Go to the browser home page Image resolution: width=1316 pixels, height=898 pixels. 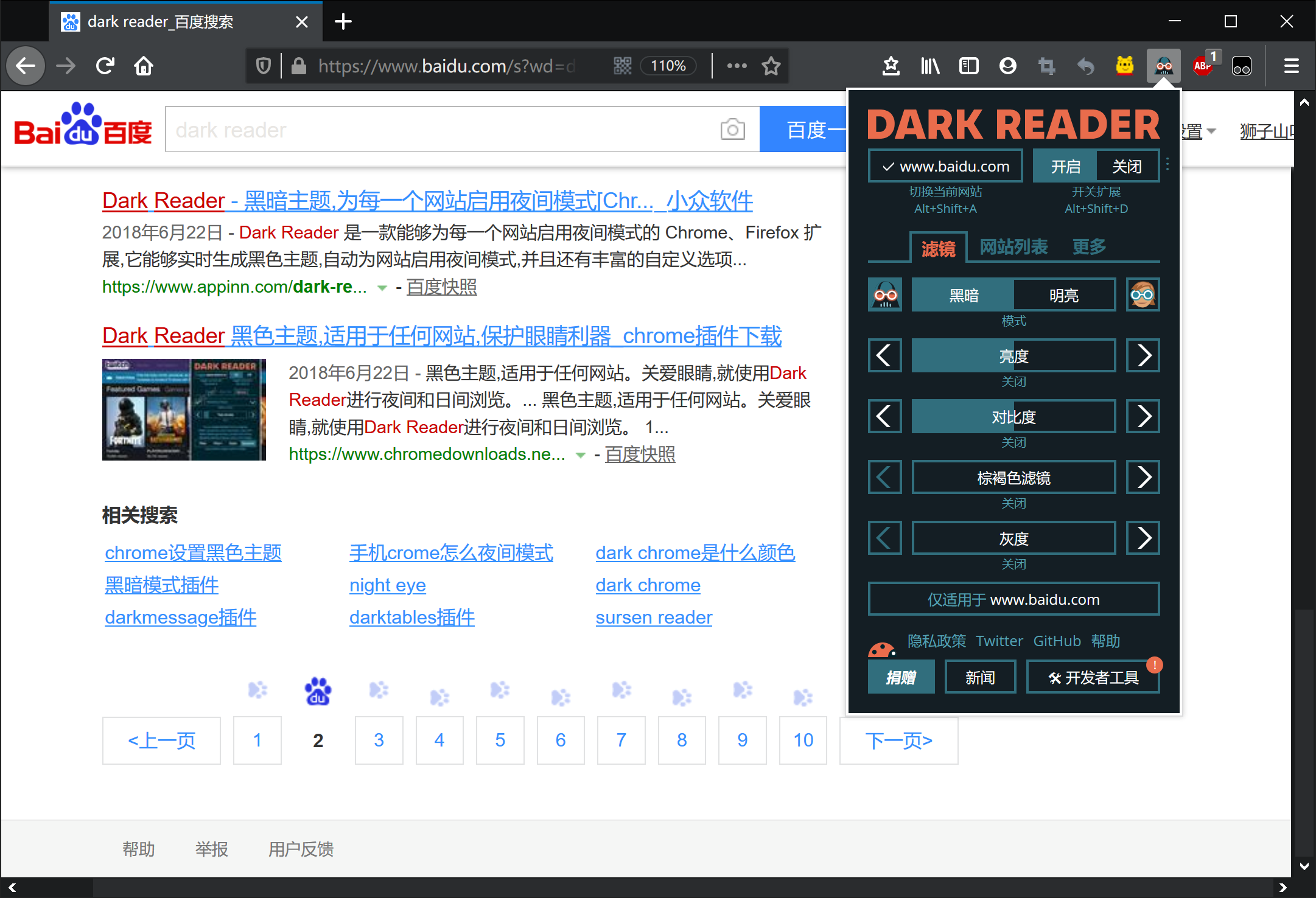point(144,66)
